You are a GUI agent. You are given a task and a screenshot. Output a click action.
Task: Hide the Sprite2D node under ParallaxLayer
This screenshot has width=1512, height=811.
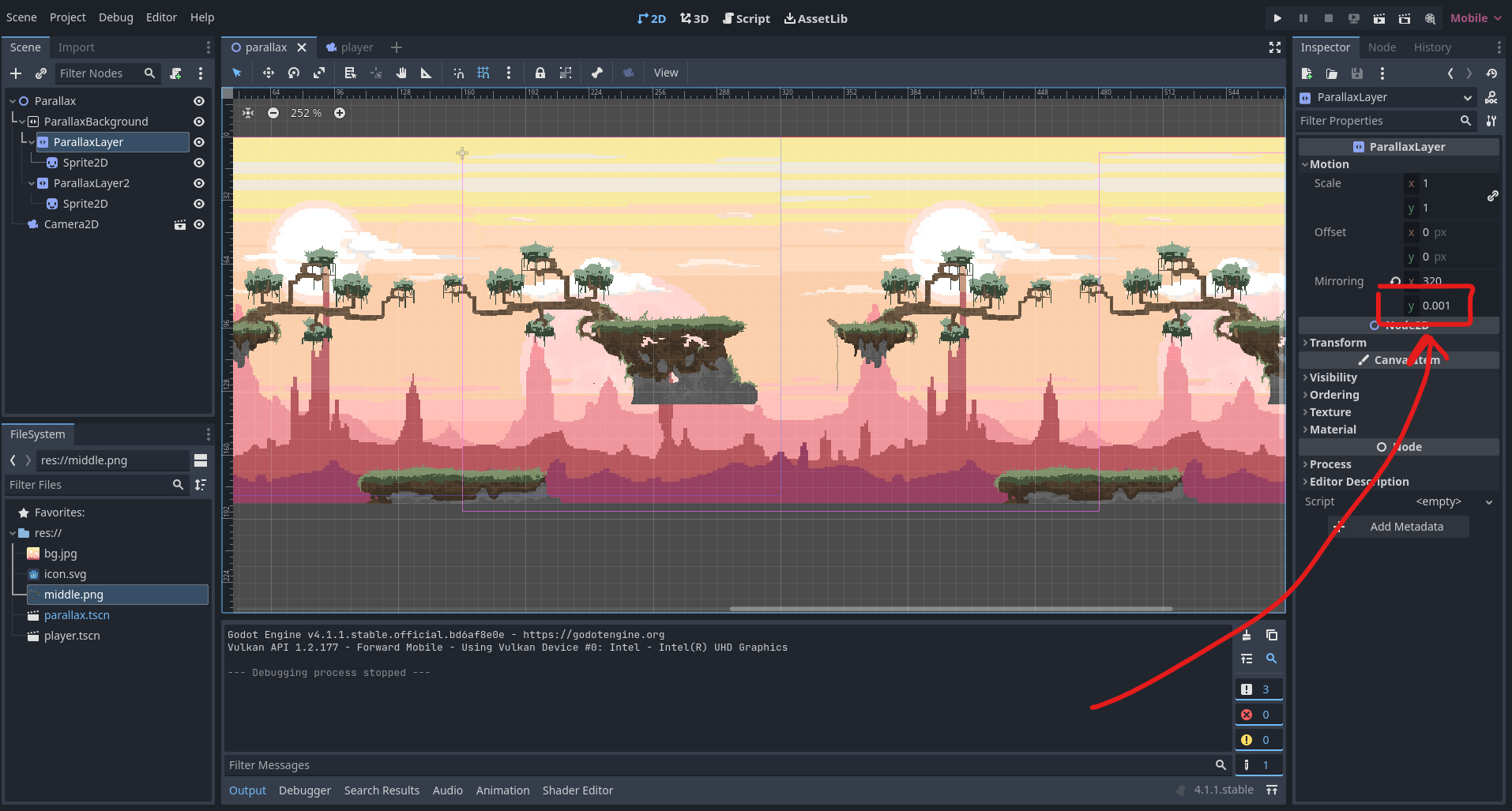click(198, 163)
